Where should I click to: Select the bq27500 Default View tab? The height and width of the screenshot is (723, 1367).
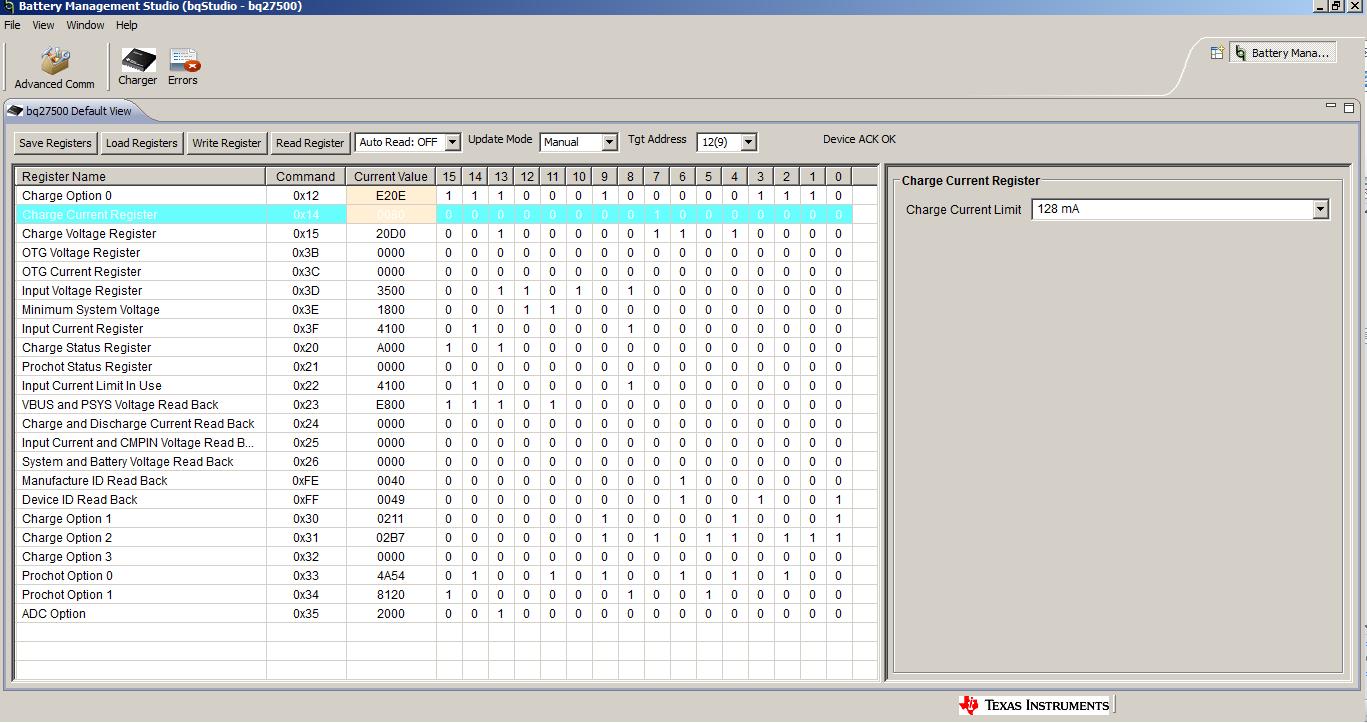point(78,112)
